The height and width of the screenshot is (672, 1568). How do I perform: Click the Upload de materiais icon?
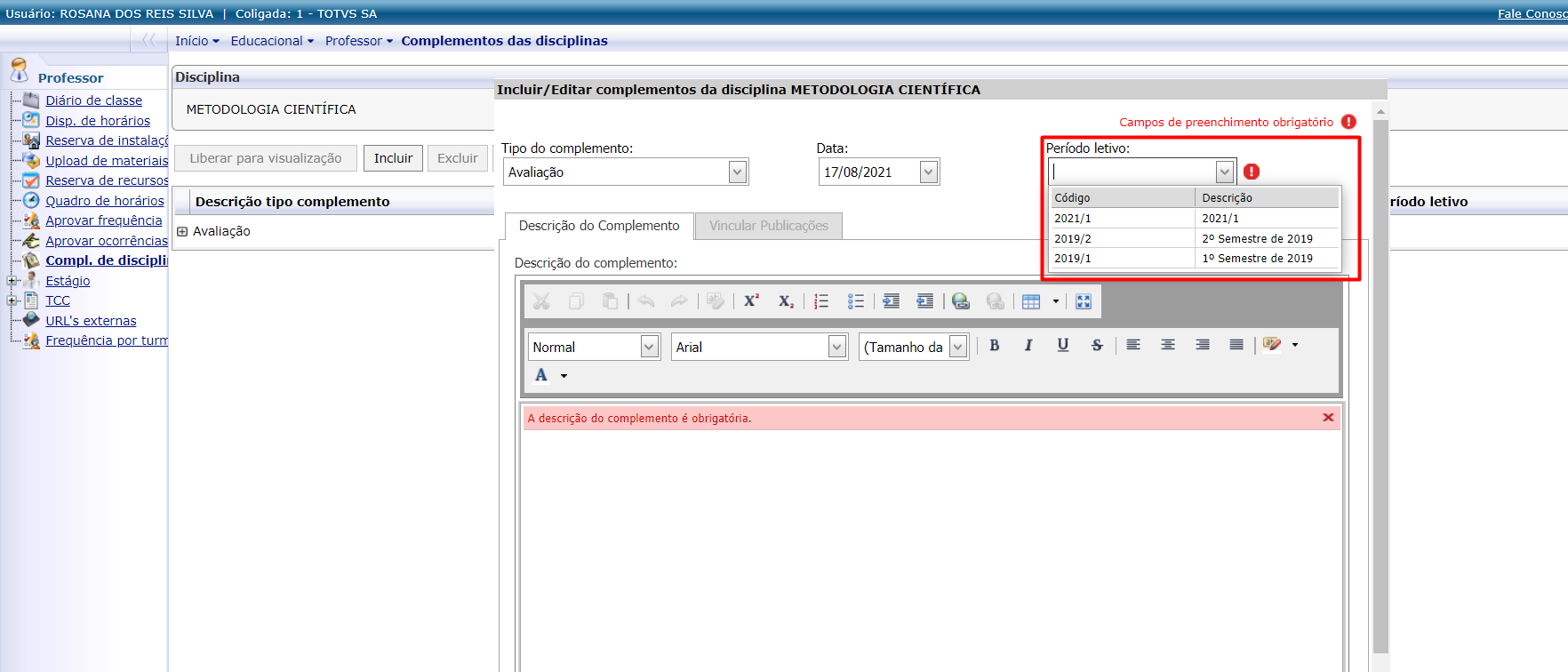(31, 160)
